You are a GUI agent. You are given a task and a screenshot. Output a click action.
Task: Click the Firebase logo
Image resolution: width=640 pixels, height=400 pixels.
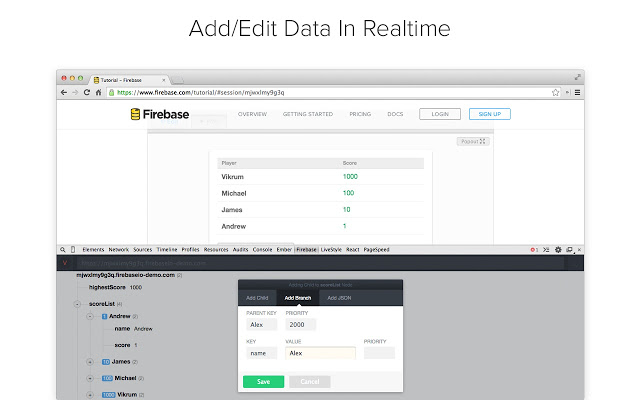tap(160, 114)
